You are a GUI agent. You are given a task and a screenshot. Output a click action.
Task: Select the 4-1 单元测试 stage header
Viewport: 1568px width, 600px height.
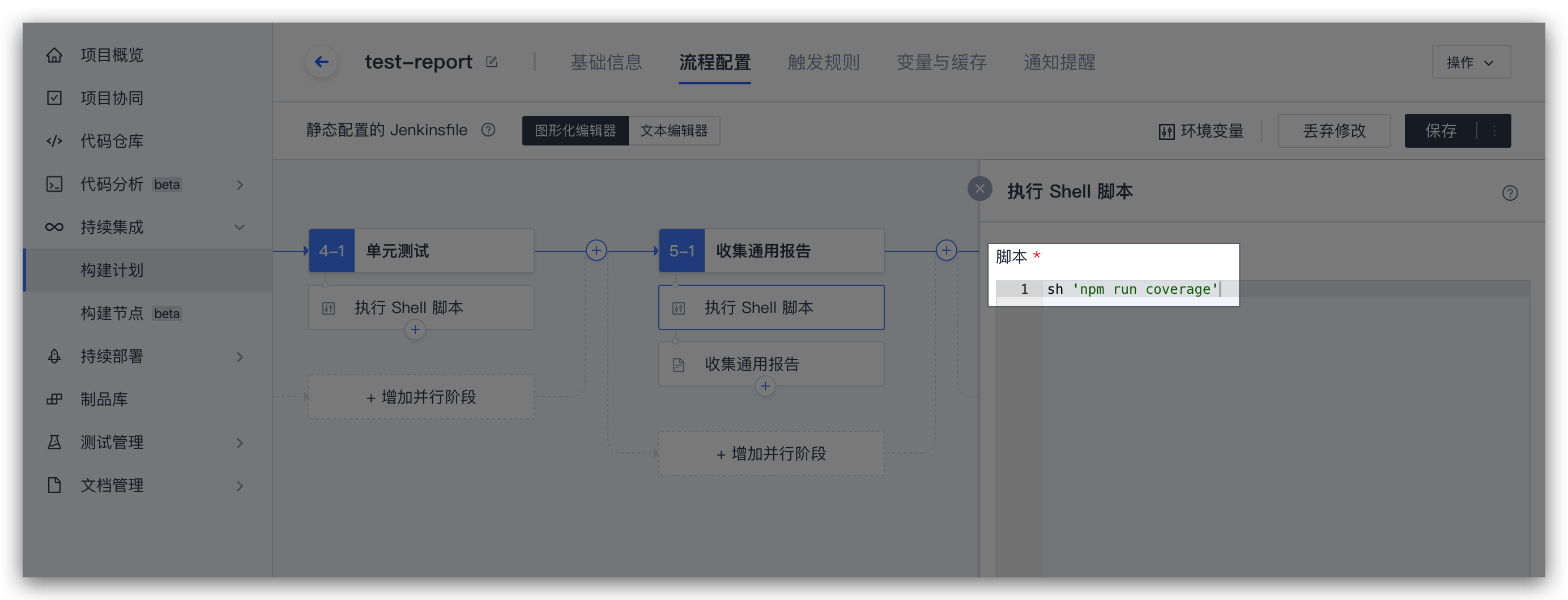(x=421, y=251)
